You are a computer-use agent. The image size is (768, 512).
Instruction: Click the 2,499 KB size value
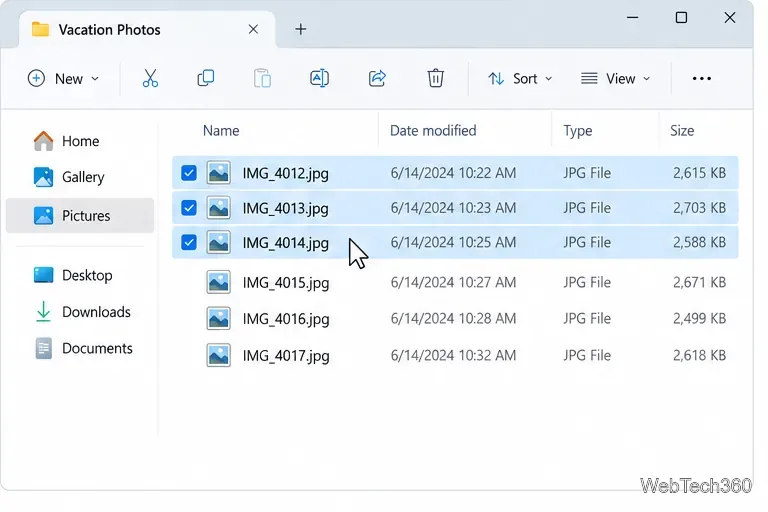[699, 318]
